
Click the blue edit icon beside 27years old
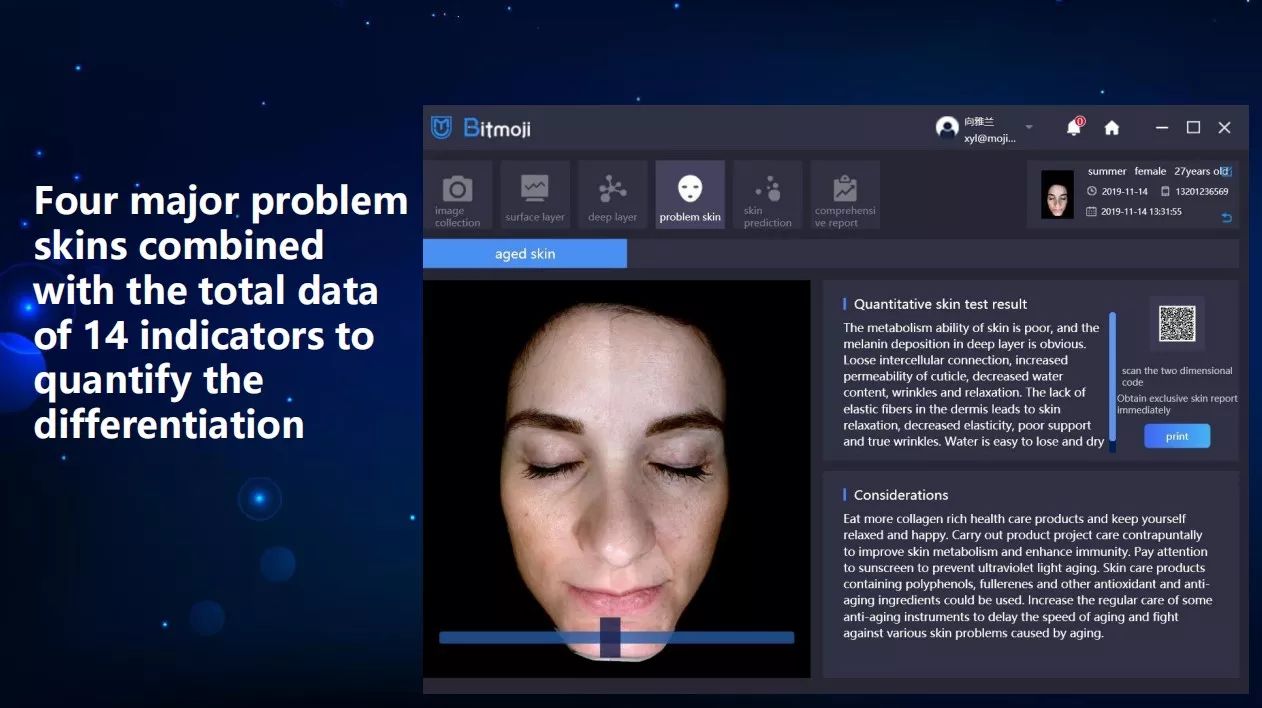tap(1227, 171)
